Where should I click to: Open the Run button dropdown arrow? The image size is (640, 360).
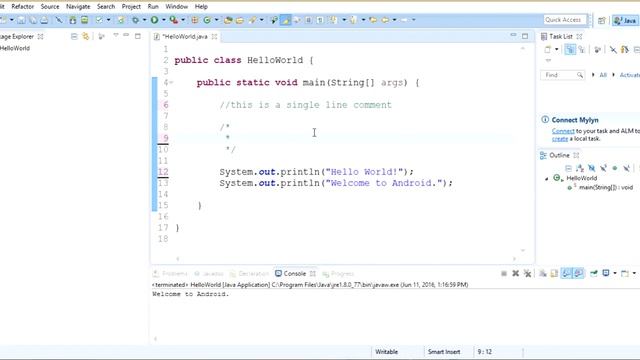coord(164,20)
